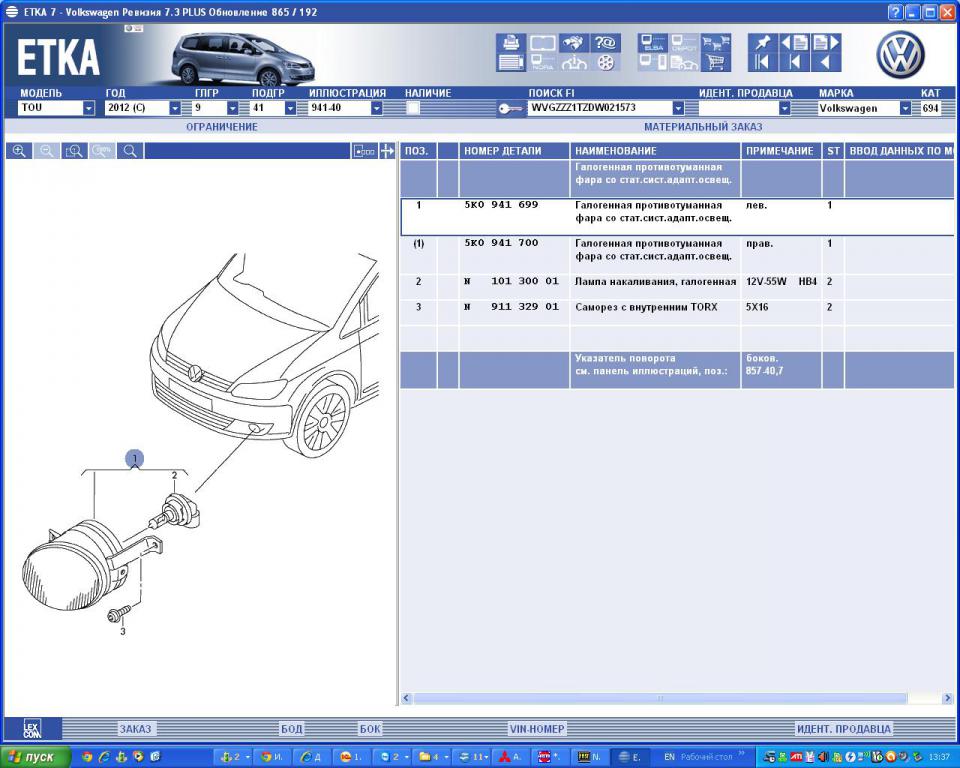Screen dimensions: 960x768
Task: Go to next illustration page icon
Action: pos(825,43)
